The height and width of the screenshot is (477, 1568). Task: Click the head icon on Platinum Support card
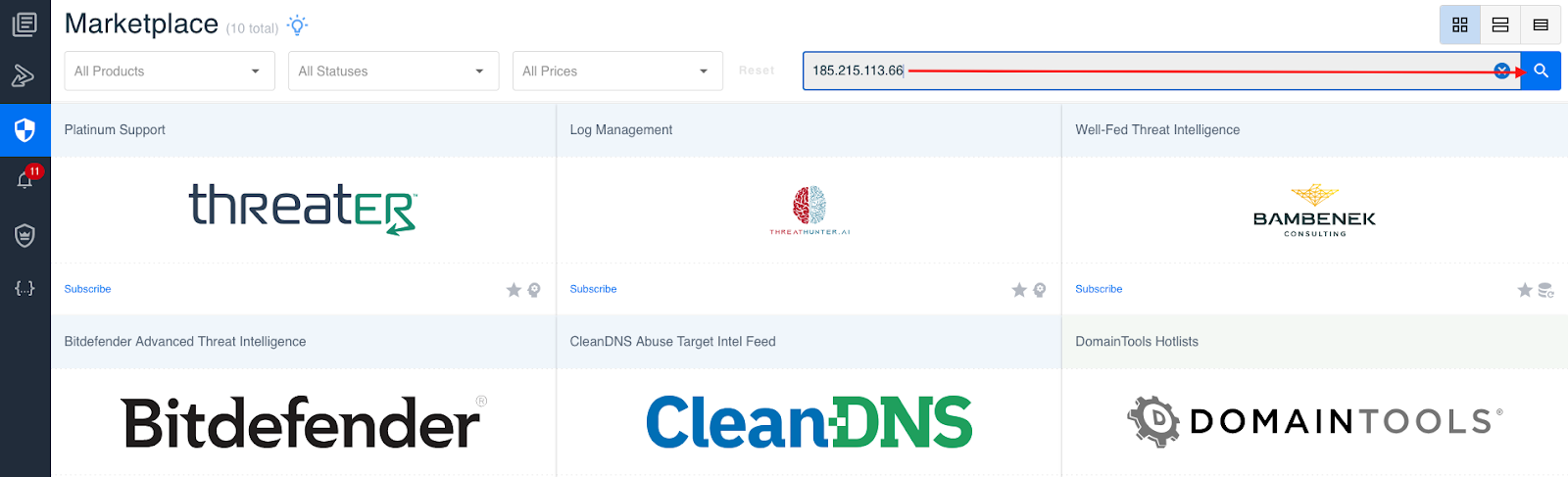click(x=534, y=290)
